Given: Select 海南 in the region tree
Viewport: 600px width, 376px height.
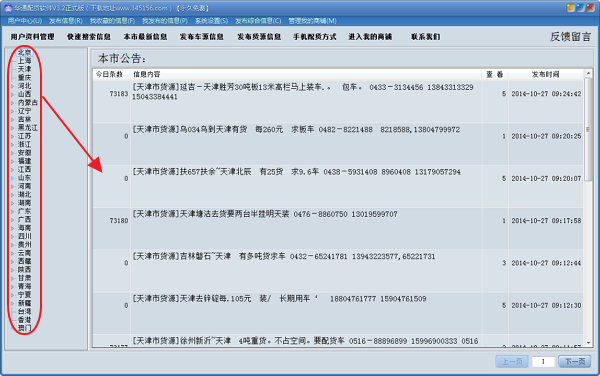Looking at the screenshot, I should coord(24,228).
